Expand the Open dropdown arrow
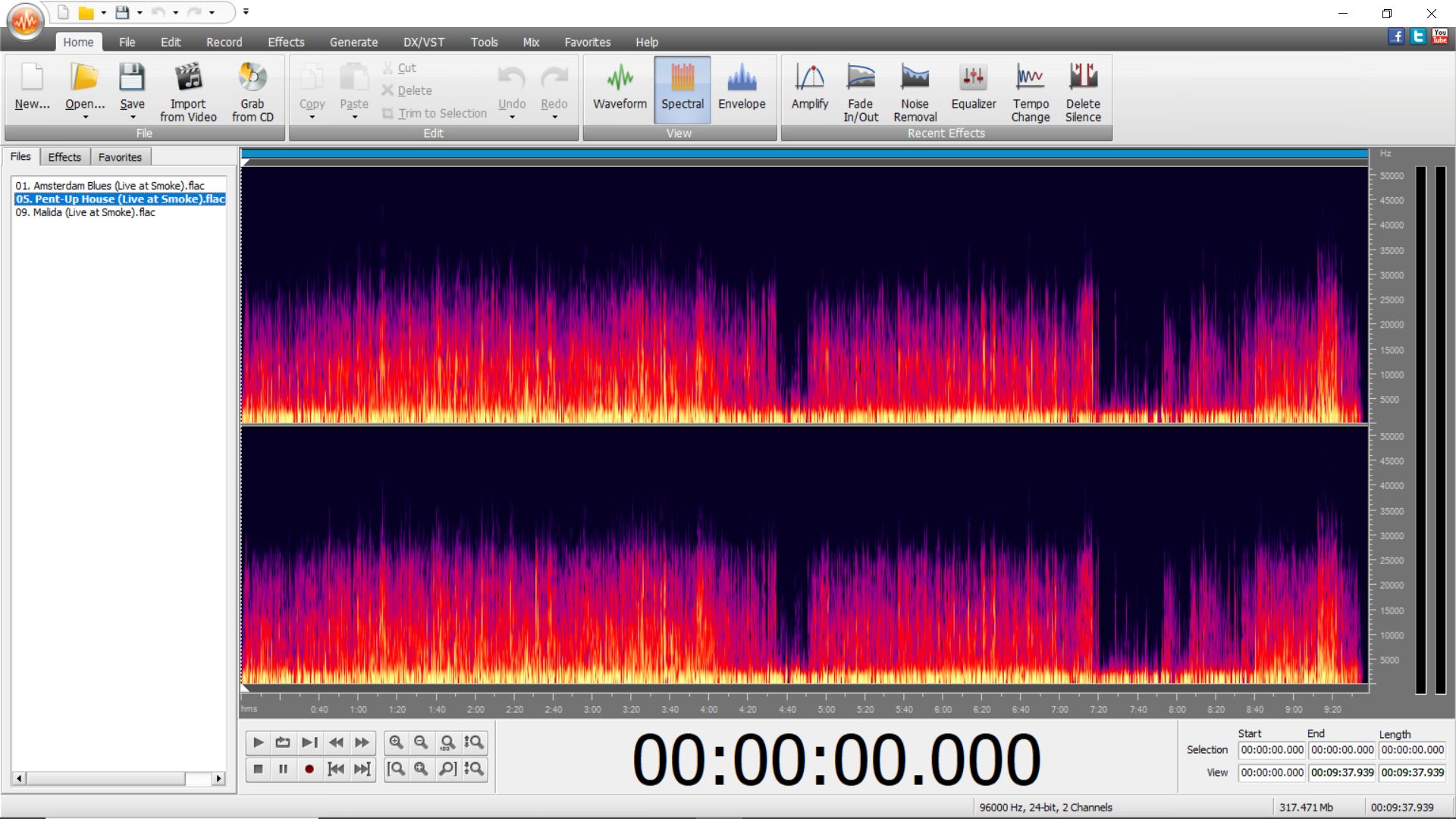Image resolution: width=1456 pixels, height=819 pixels. coord(85,118)
